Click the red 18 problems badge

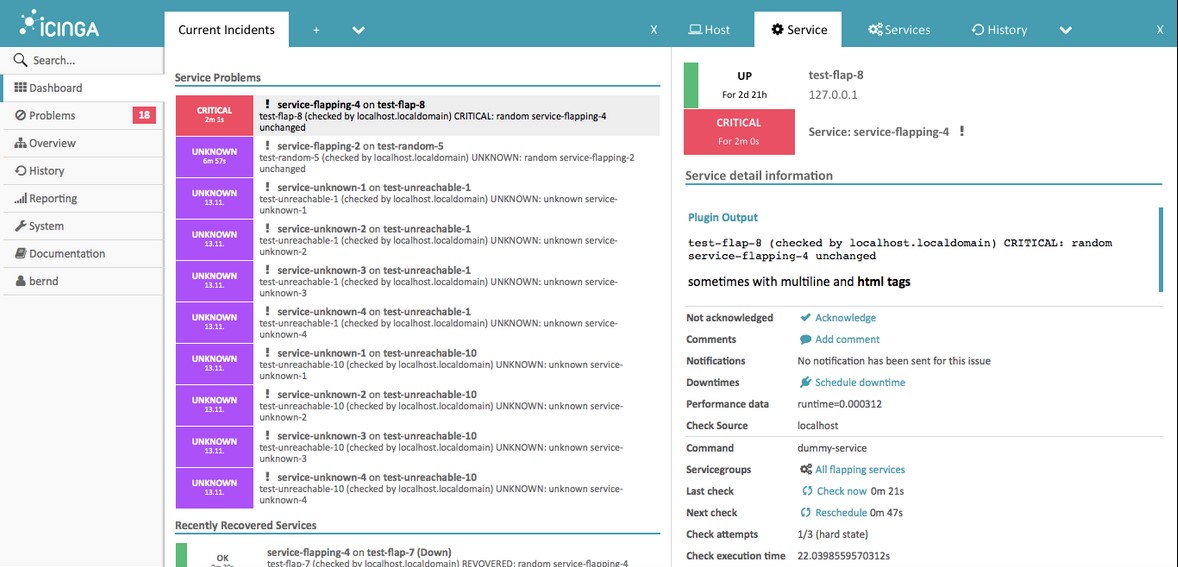[x=144, y=115]
